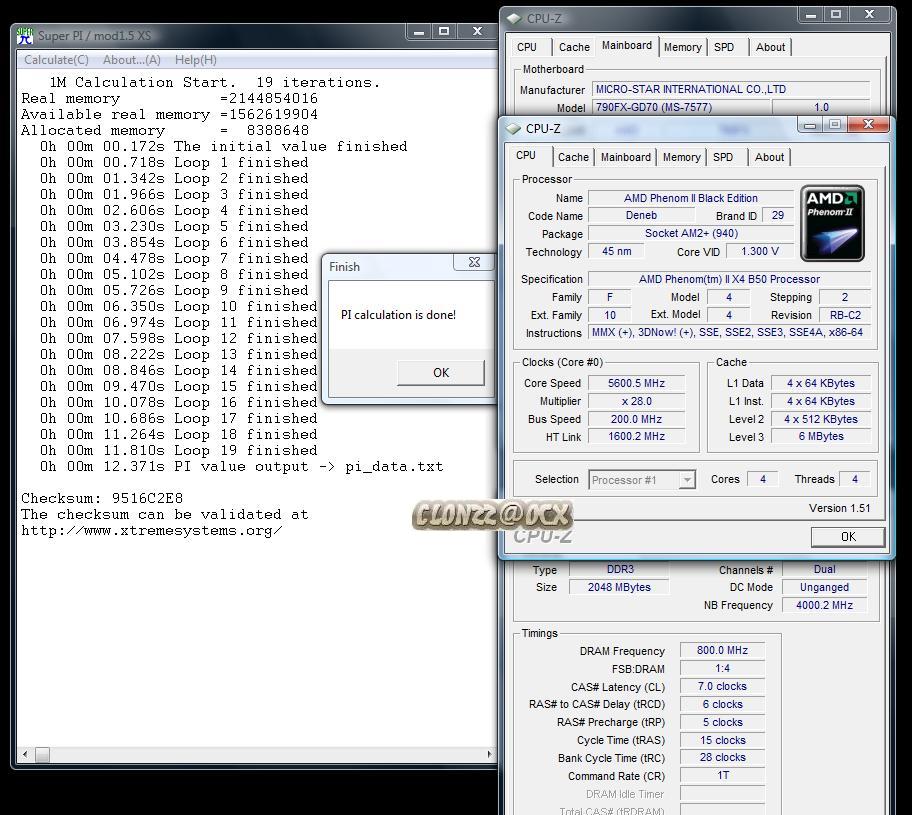Screen dimensions: 912x815
Task: Click the memory Type value DDR3
Action: 619,570
